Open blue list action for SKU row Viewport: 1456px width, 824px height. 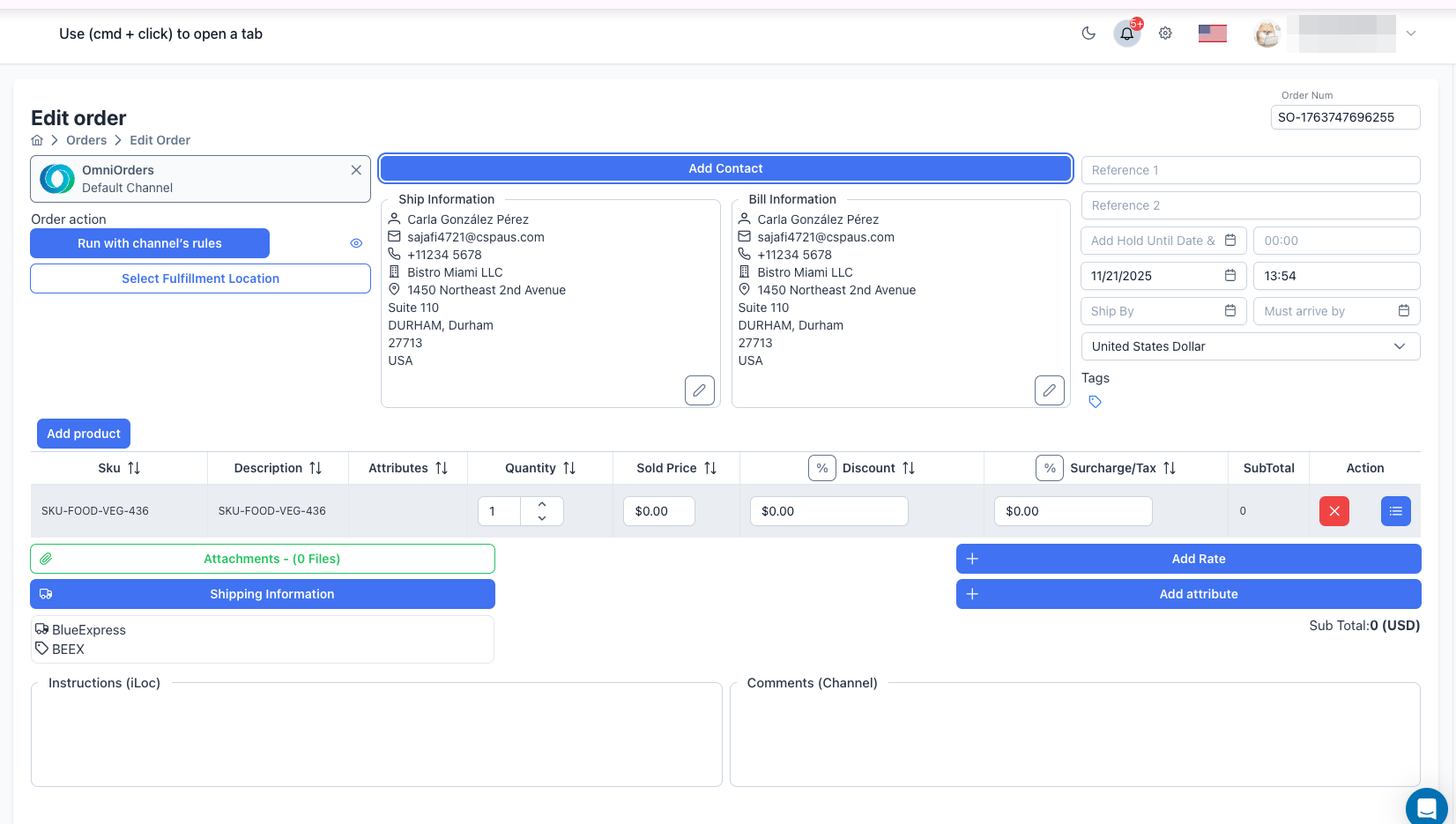1395,511
